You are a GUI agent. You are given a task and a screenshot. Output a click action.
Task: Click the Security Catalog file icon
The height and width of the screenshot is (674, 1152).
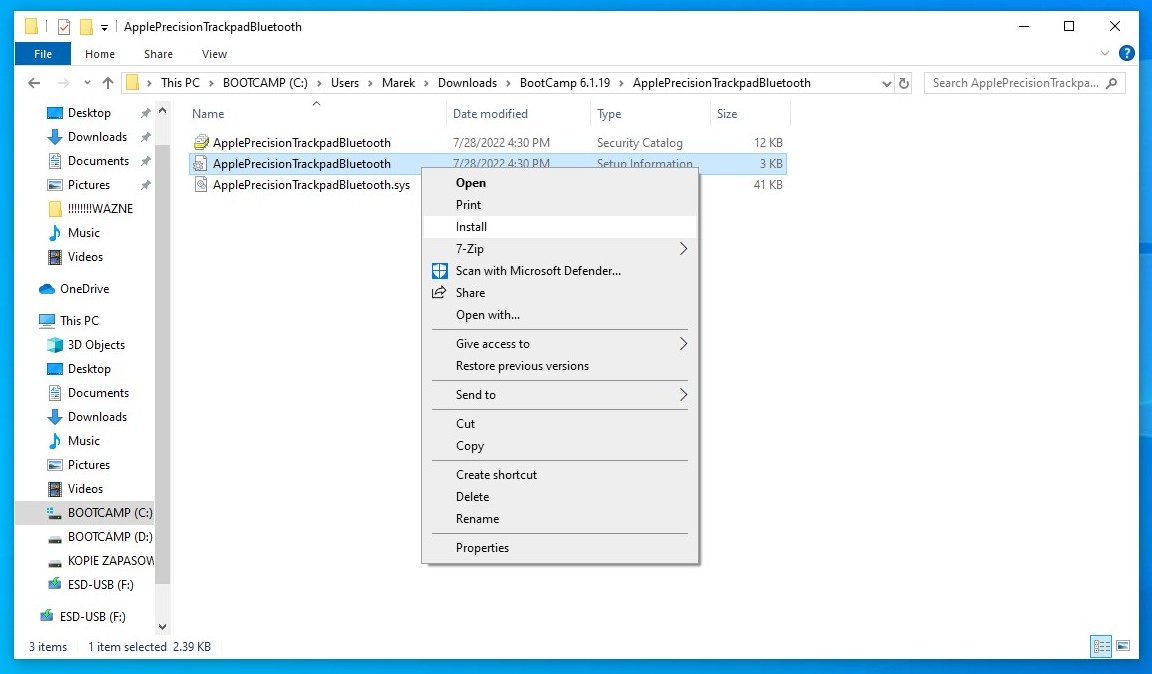click(201, 143)
